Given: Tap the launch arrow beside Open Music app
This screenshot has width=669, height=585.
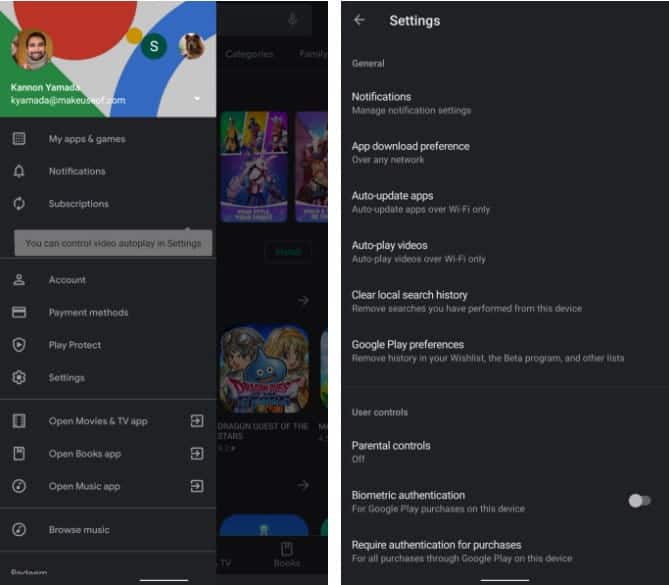Looking at the screenshot, I should tap(197, 486).
